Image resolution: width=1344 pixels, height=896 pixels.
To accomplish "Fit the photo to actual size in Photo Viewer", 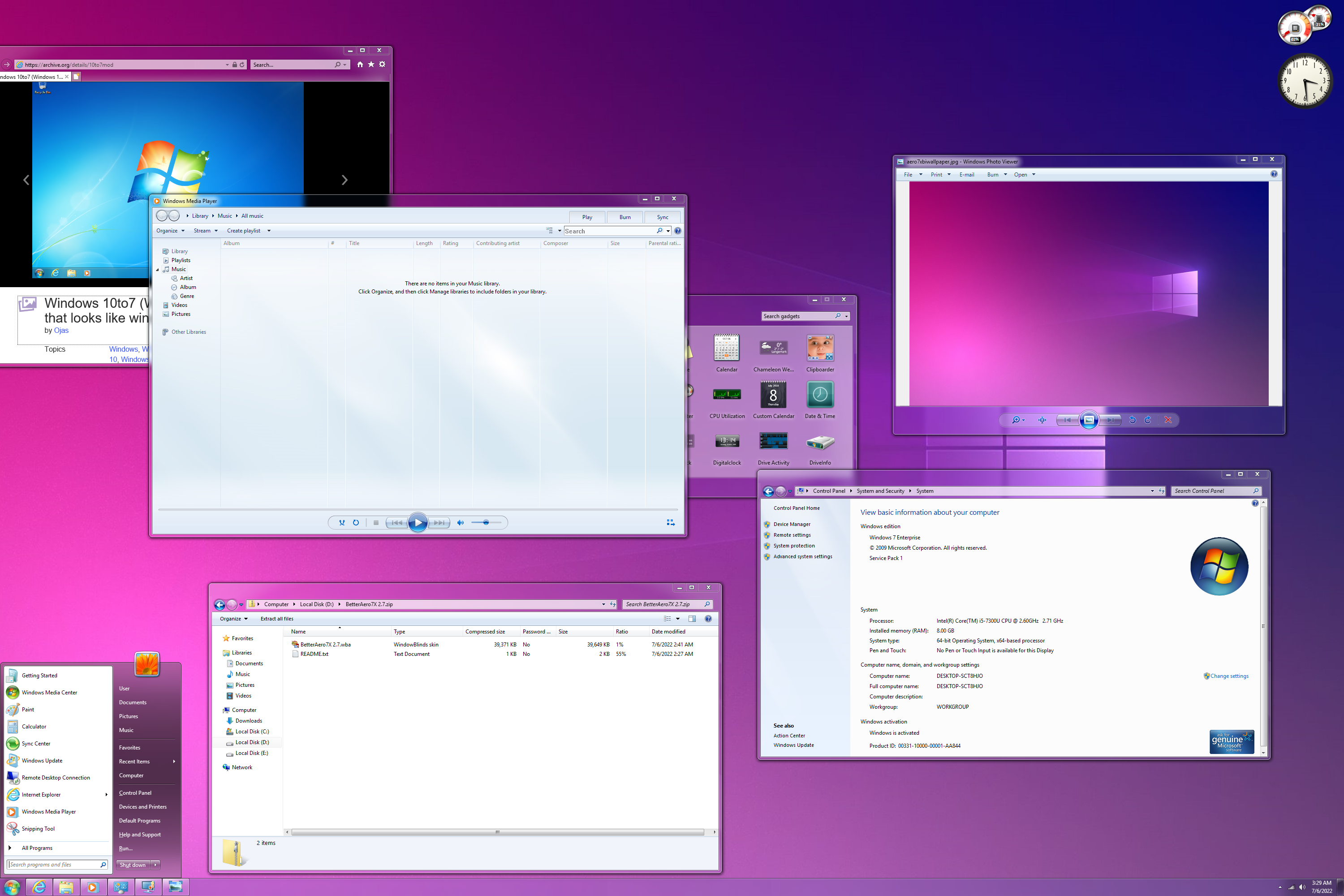I will pyautogui.click(x=1042, y=420).
